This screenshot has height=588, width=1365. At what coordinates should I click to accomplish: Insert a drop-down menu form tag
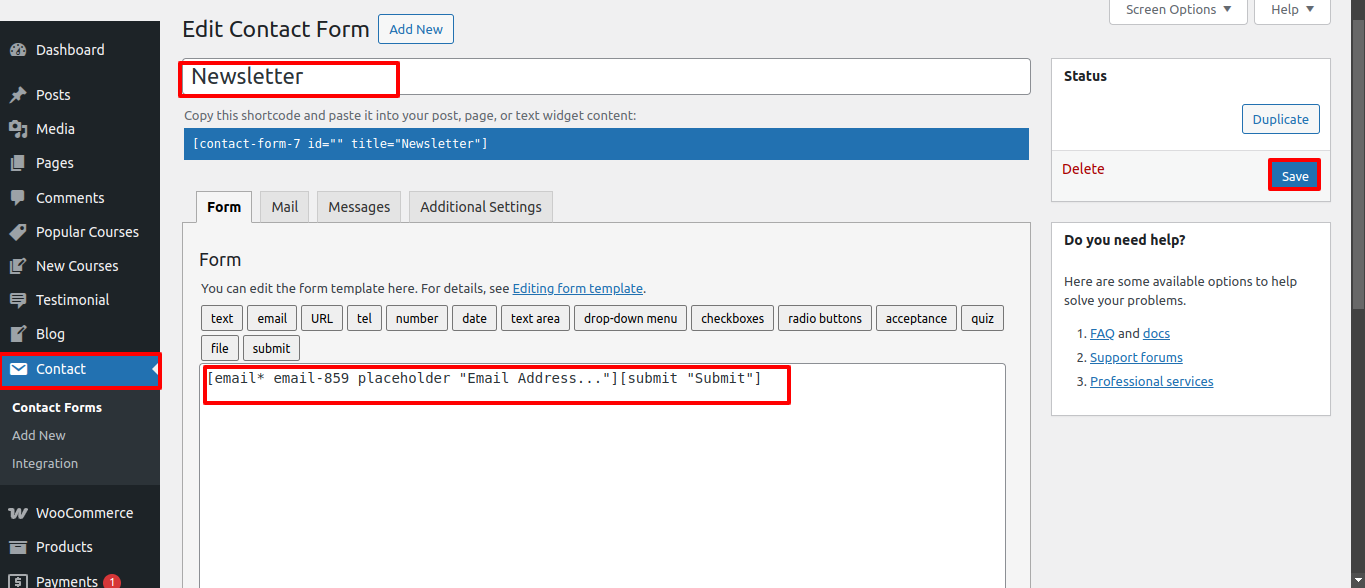(x=630, y=318)
